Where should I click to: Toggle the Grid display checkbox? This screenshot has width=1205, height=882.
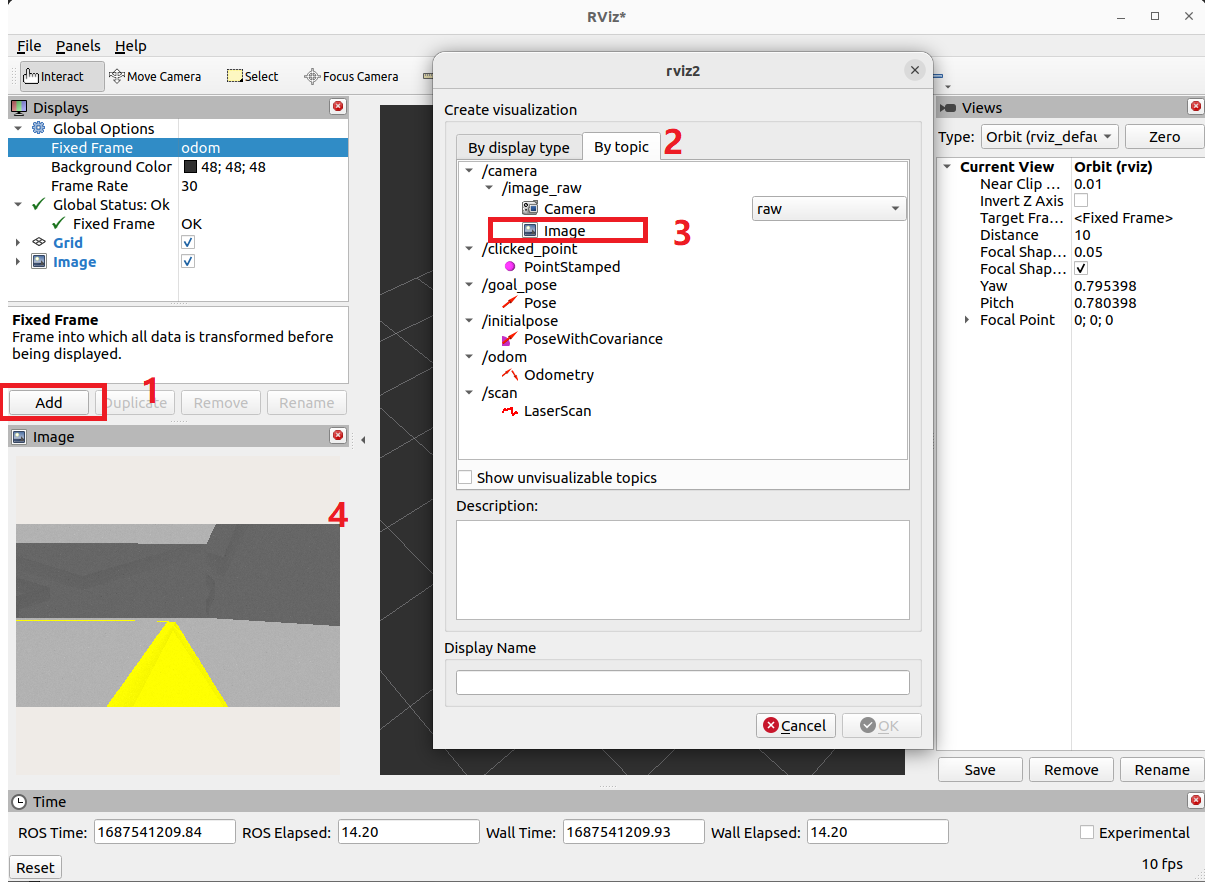(x=188, y=243)
